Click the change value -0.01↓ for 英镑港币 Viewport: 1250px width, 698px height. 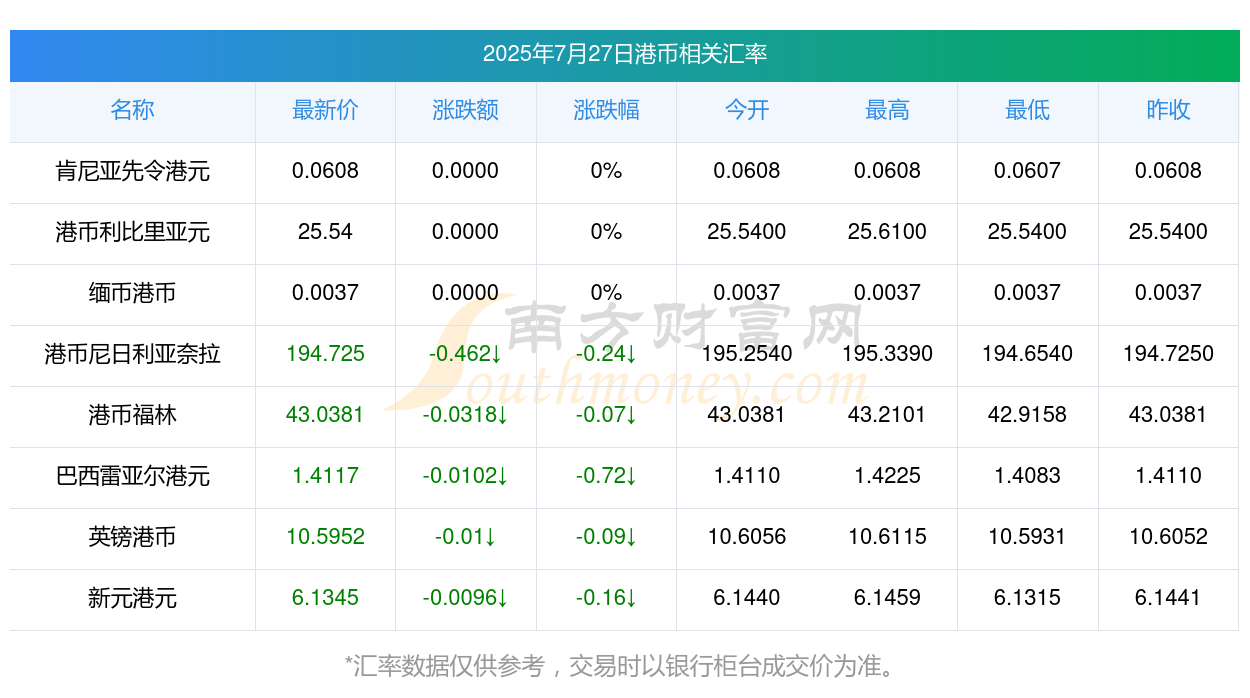pyautogui.click(x=465, y=537)
